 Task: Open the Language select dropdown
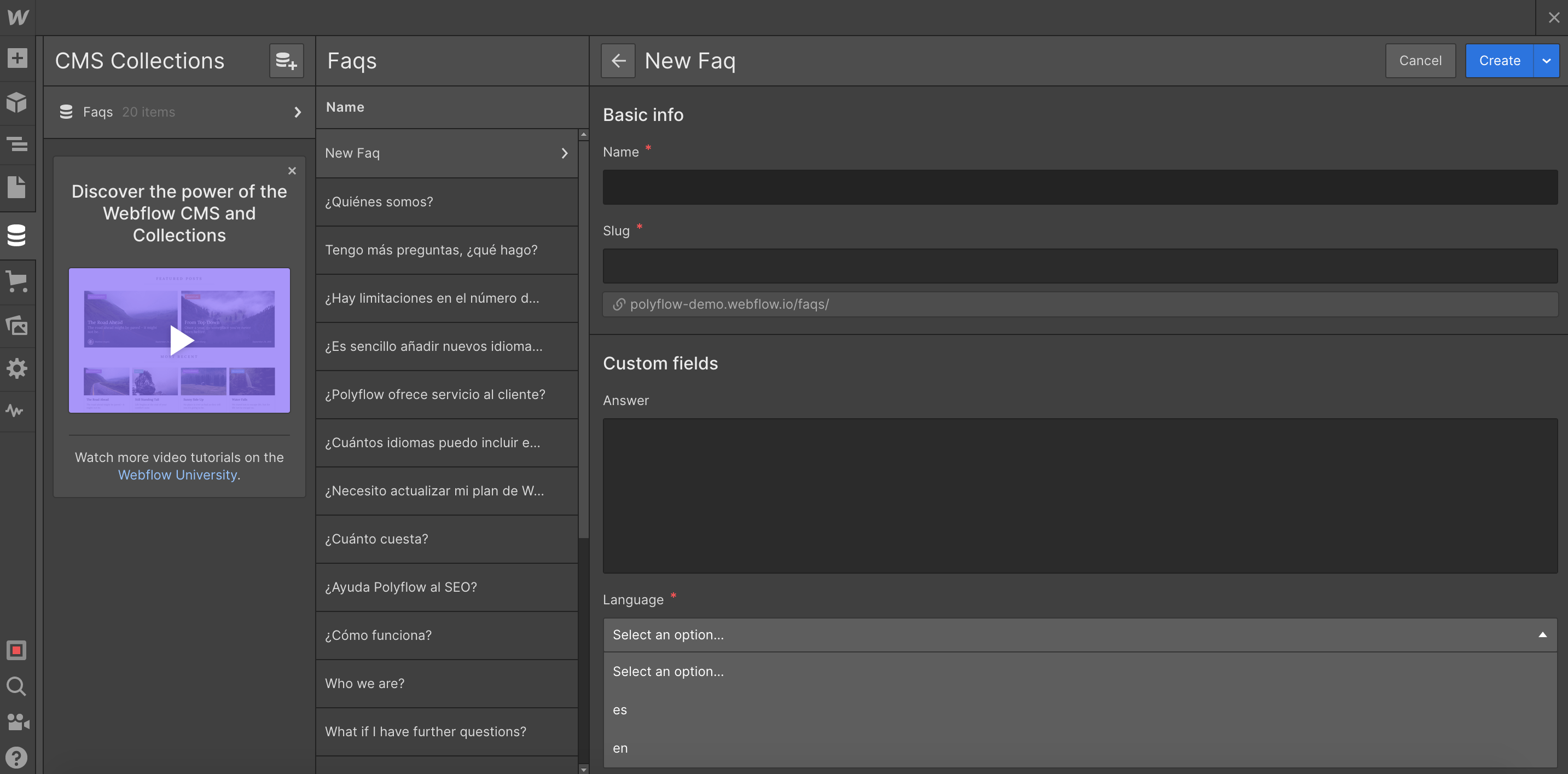tap(1080, 634)
